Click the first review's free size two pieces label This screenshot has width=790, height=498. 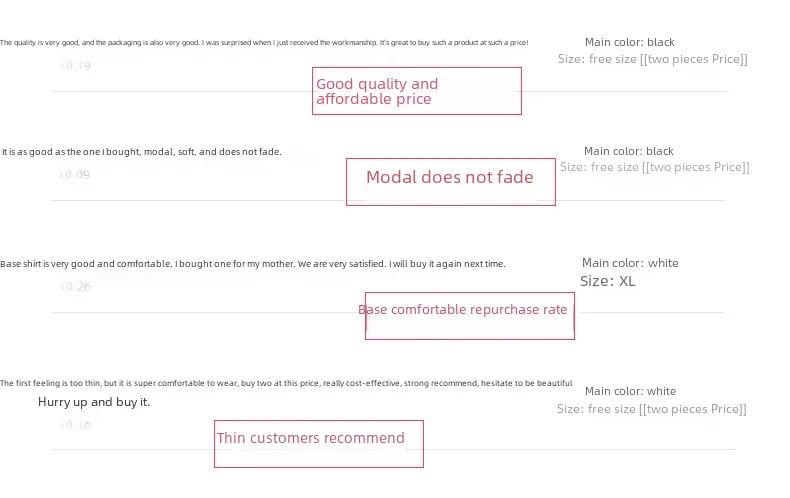[653, 59]
